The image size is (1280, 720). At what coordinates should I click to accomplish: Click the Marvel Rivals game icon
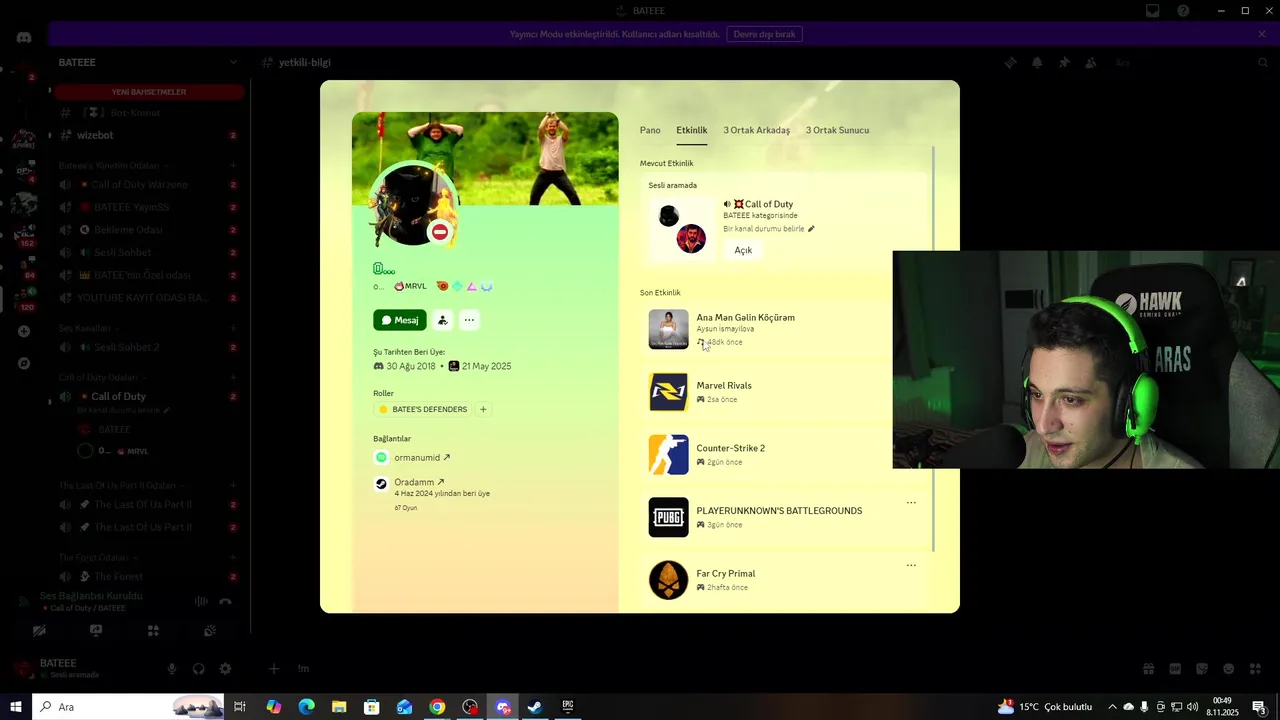coord(668,392)
